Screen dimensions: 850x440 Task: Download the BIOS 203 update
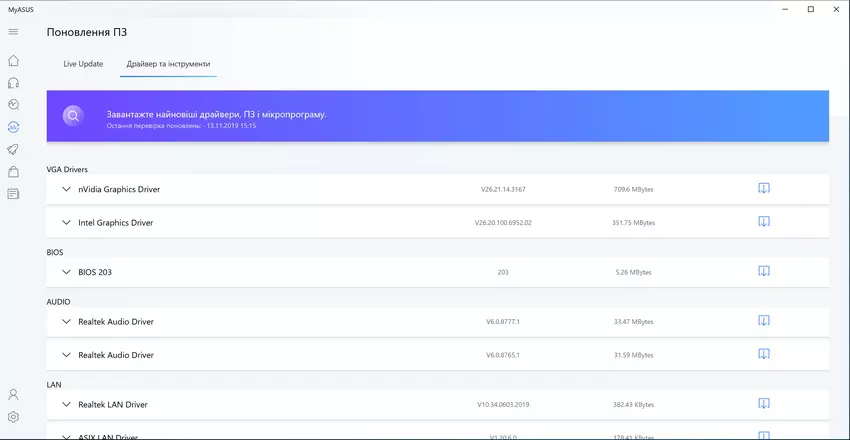tap(763, 271)
